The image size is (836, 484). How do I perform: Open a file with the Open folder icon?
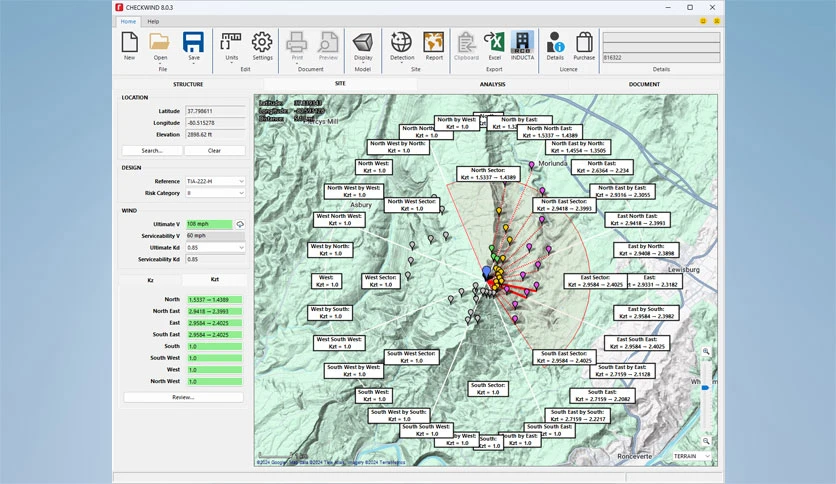pyautogui.click(x=159, y=42)
